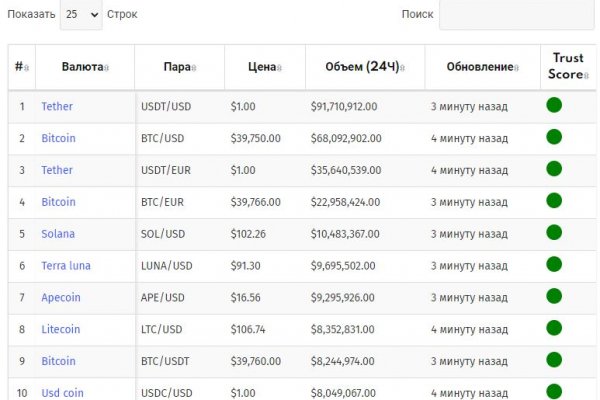Open the Terra luna currency link
600x400 pixels.
coord(66,266)
